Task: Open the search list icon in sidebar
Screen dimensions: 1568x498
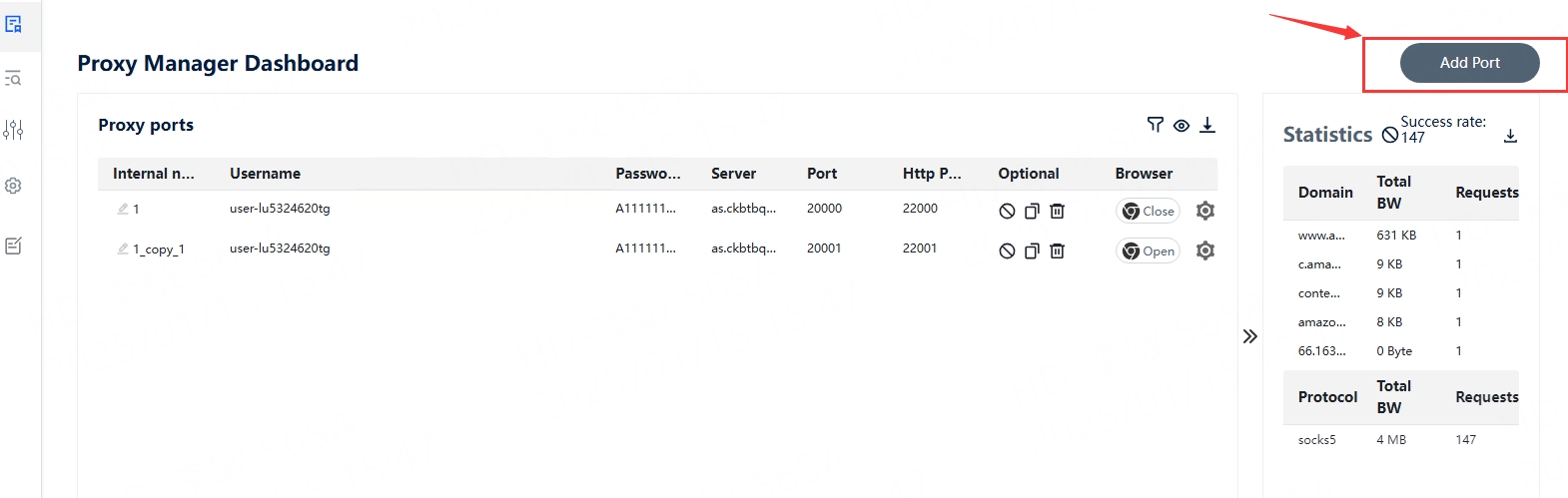Action: pyautogui.click(x=14, y=78)
